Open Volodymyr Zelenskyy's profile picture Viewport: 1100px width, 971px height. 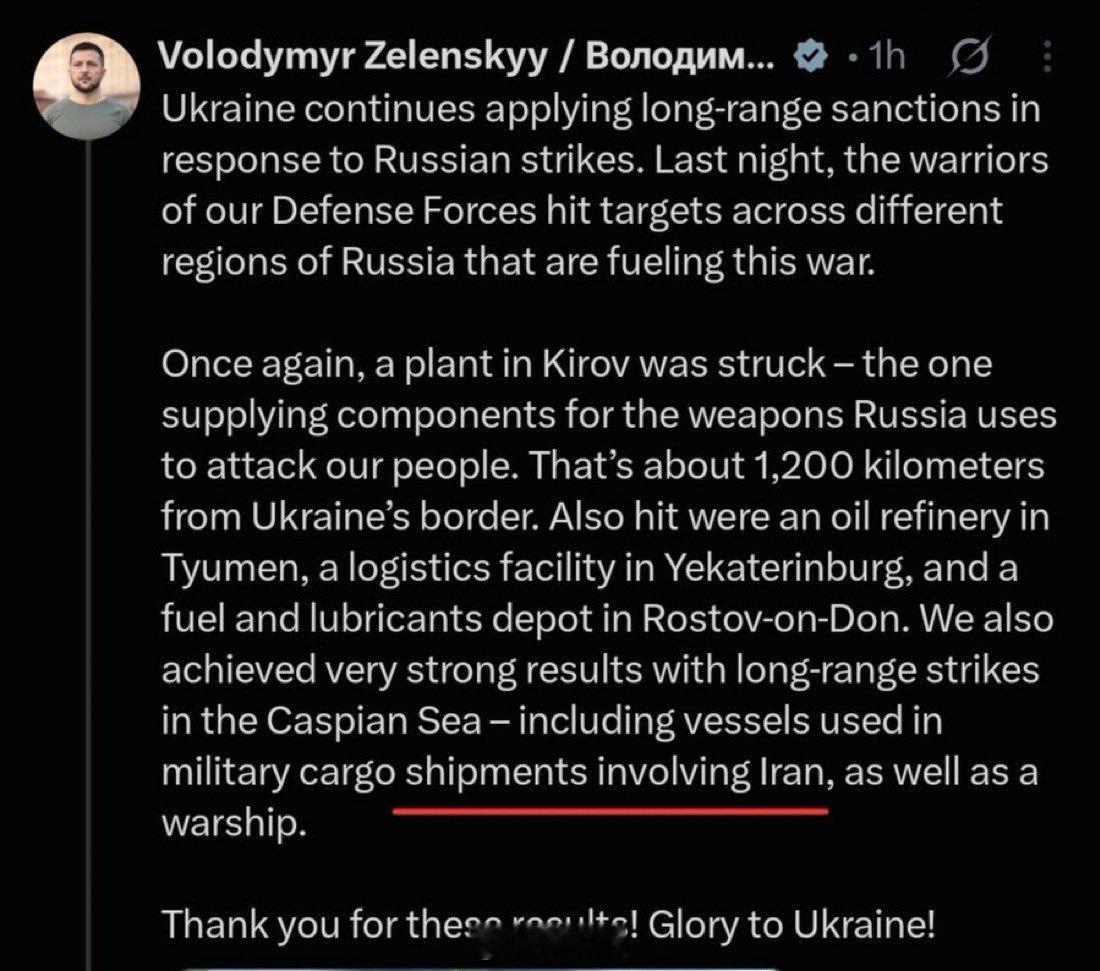click(x=87, y=86)
